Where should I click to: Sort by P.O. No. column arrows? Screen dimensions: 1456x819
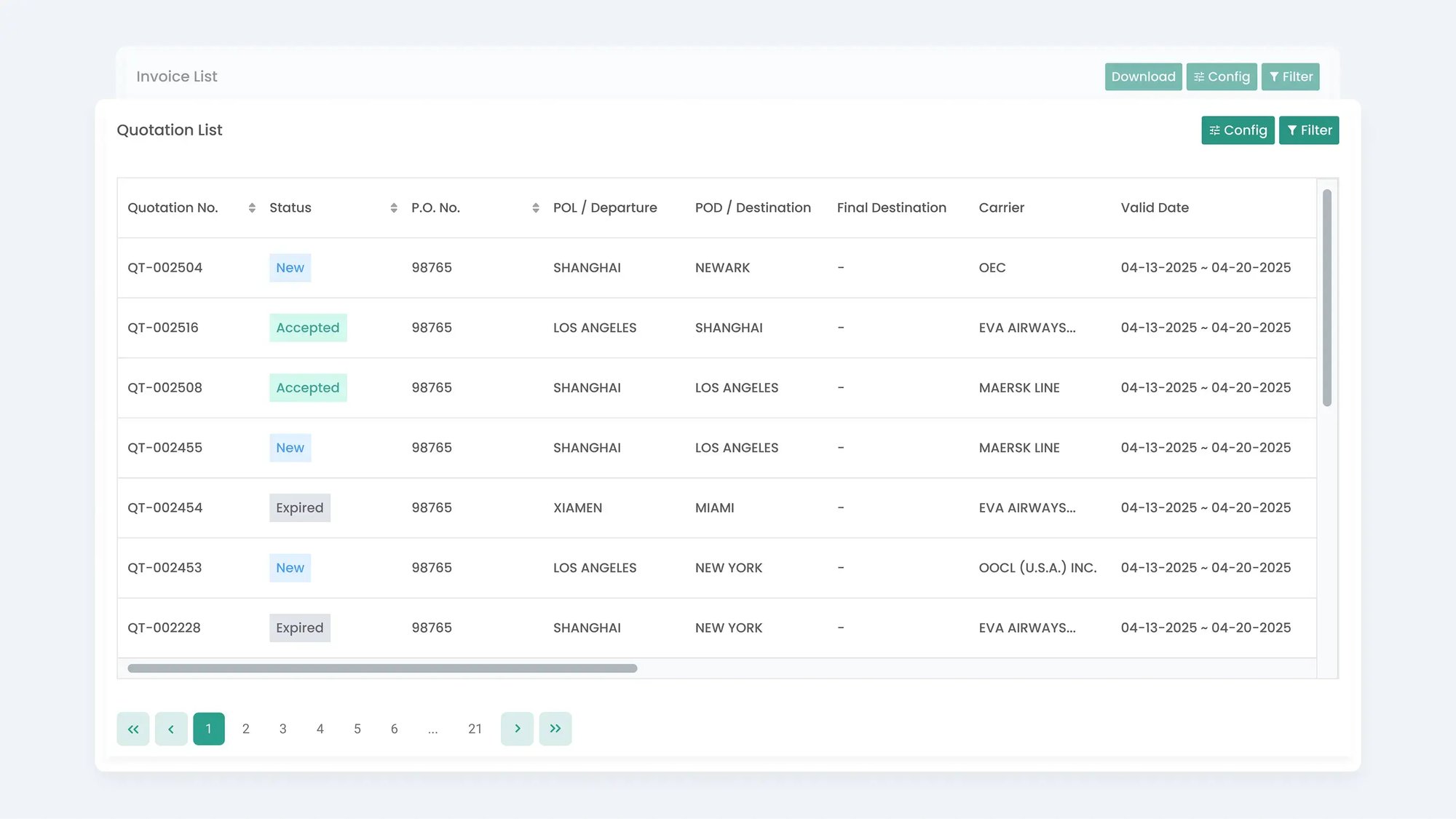[x=536, y=208]
